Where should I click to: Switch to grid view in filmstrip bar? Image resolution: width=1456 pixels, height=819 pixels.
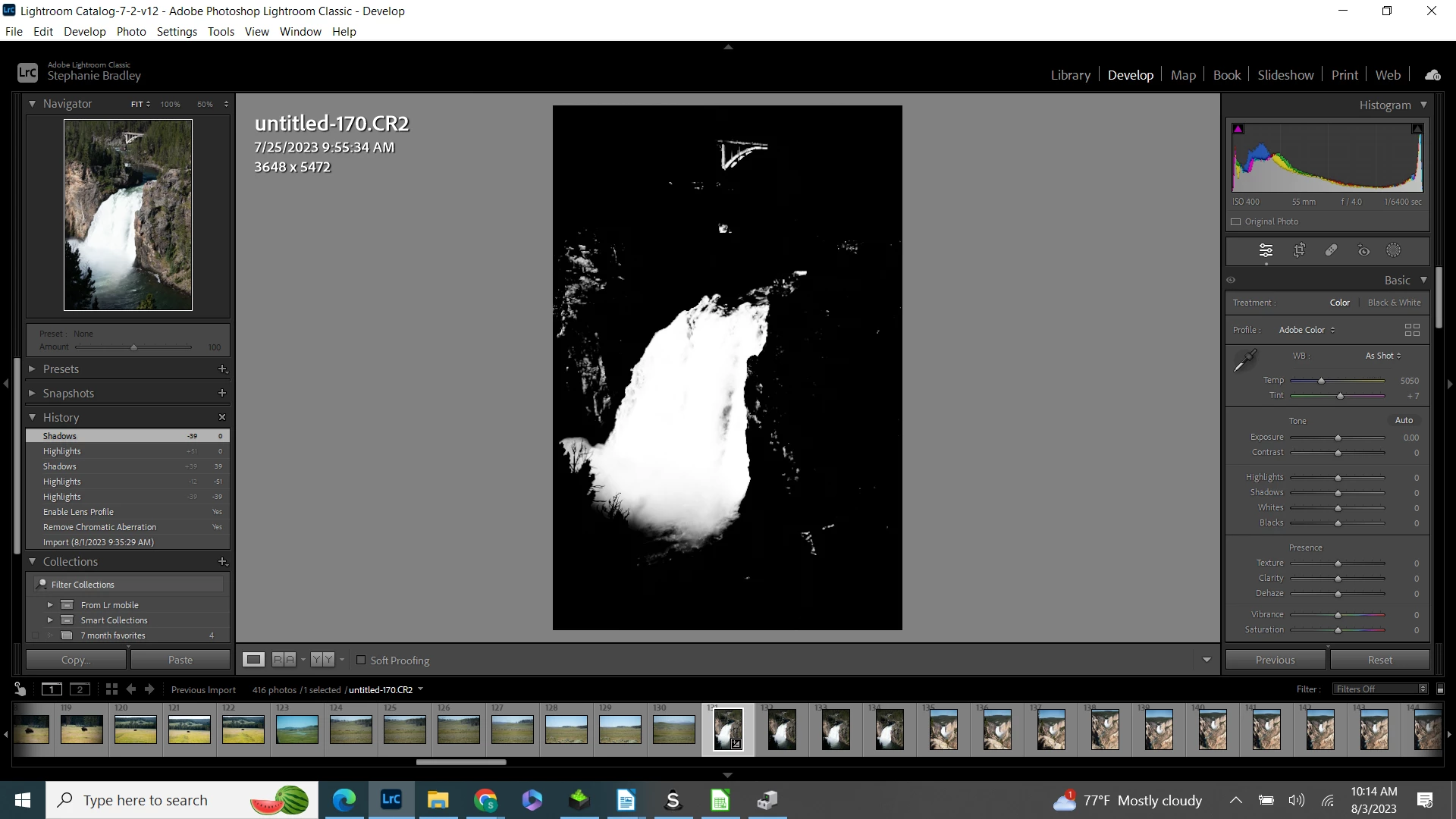111,689
